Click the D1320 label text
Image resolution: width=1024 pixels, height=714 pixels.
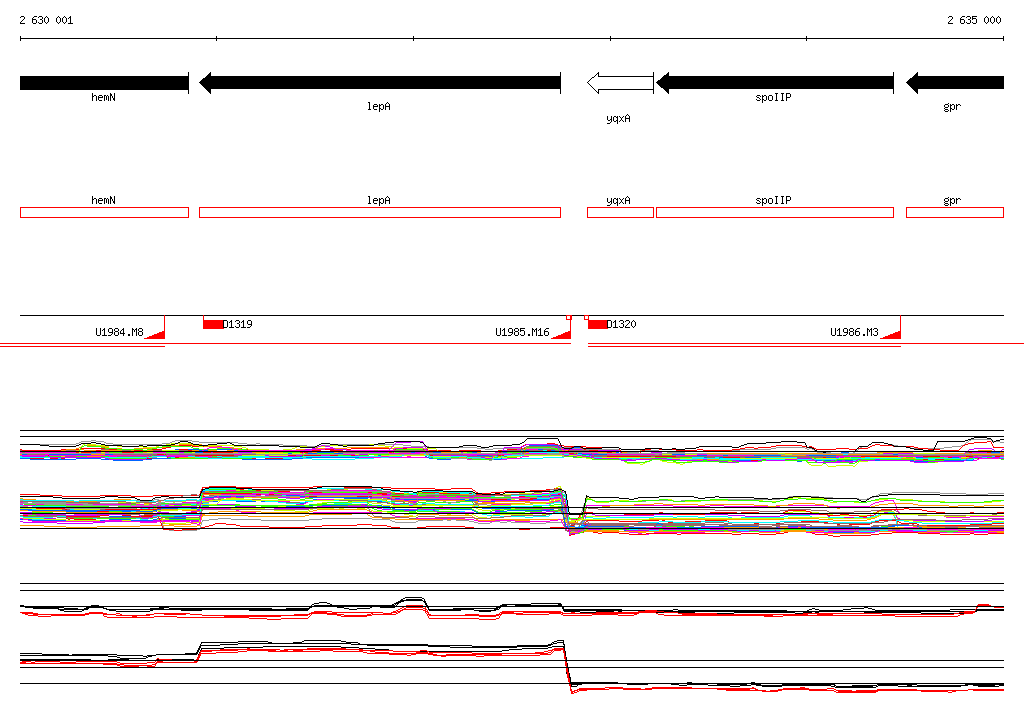622,324
